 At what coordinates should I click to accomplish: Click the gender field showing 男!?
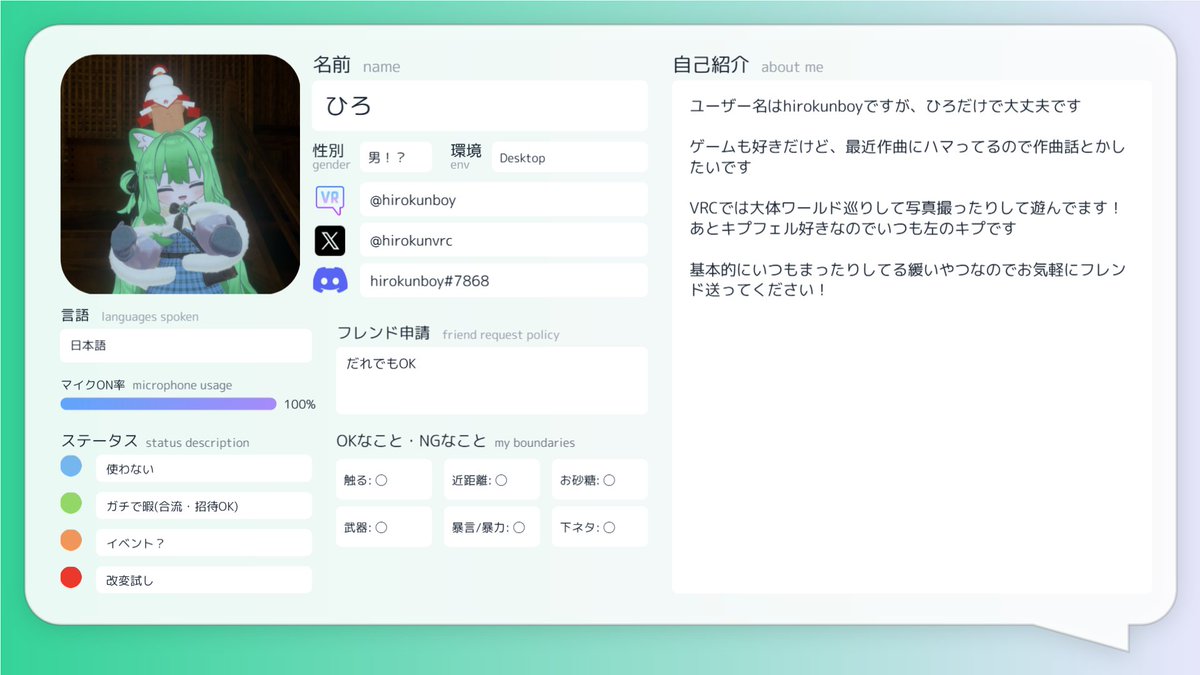396,157
